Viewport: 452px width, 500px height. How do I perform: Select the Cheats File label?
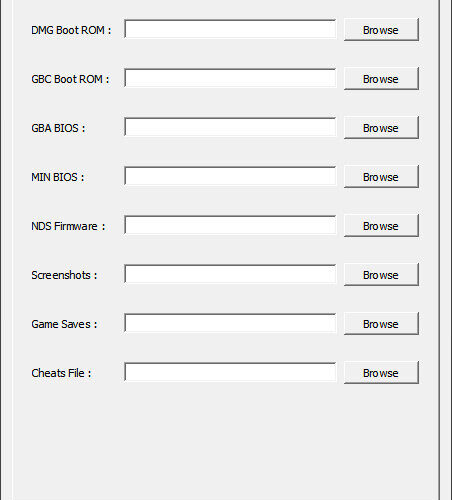coord(61,373)
